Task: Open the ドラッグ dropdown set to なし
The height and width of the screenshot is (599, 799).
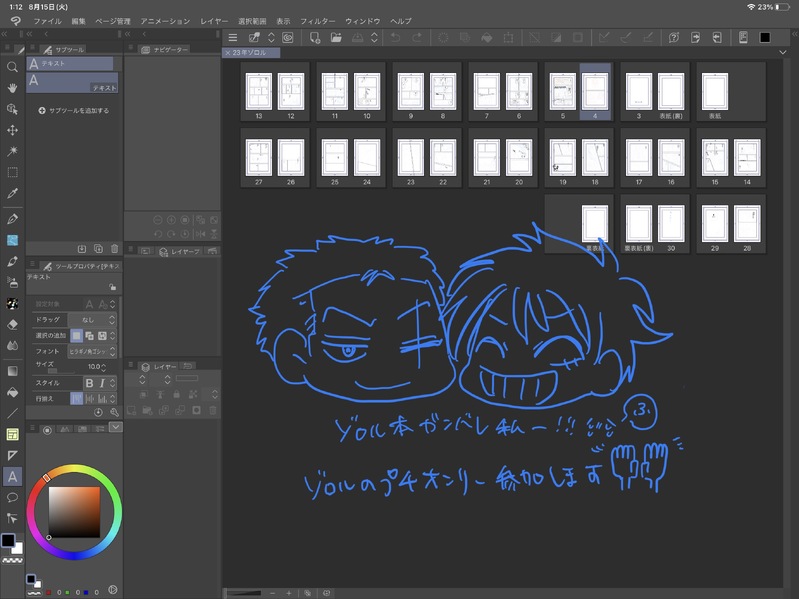Action: [x=92, y=320]
